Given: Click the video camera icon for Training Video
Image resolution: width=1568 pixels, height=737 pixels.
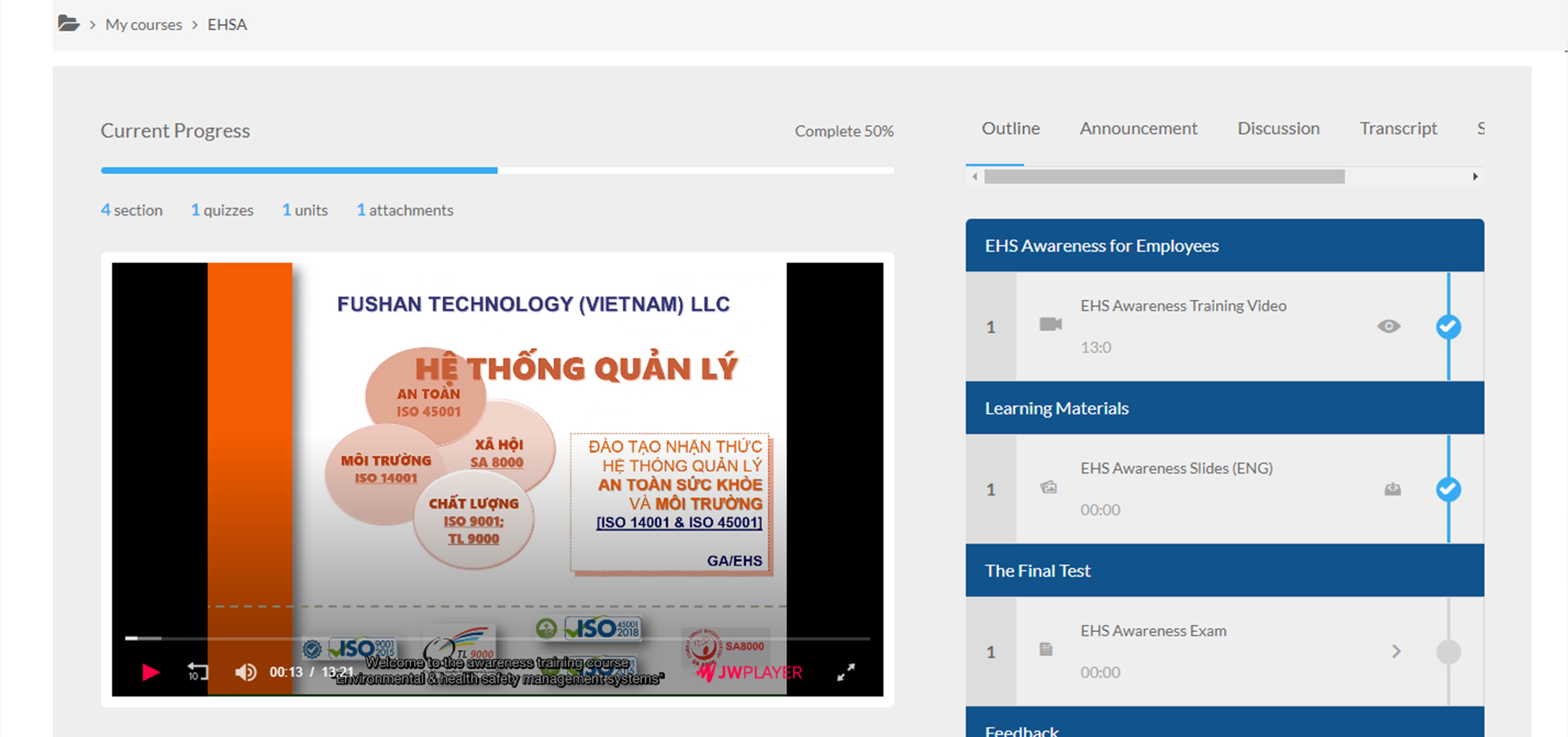Looking at the screenshot, I should [x=1050, y=324].
